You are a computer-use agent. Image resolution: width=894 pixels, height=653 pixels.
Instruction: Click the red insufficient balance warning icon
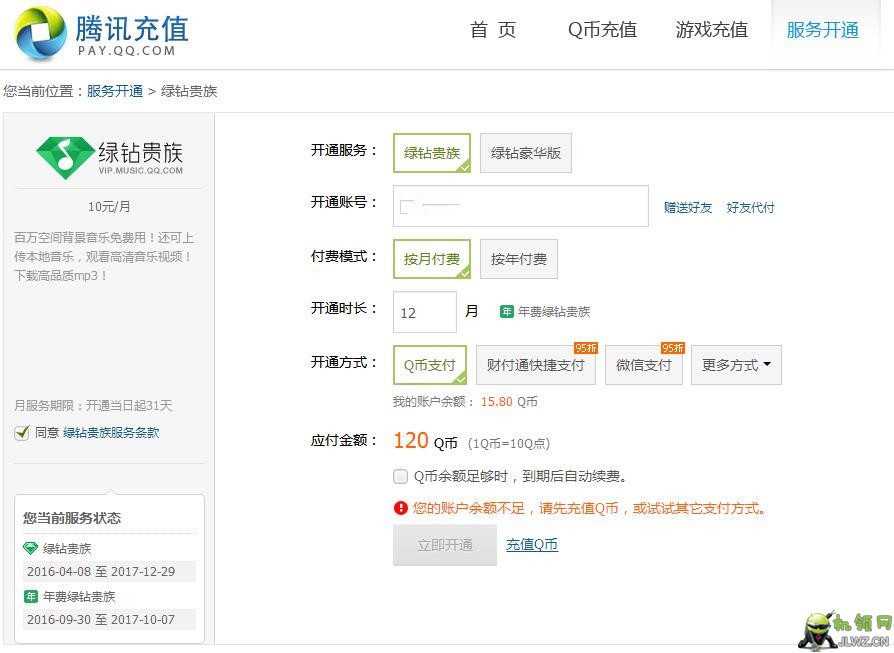[401, 508]
